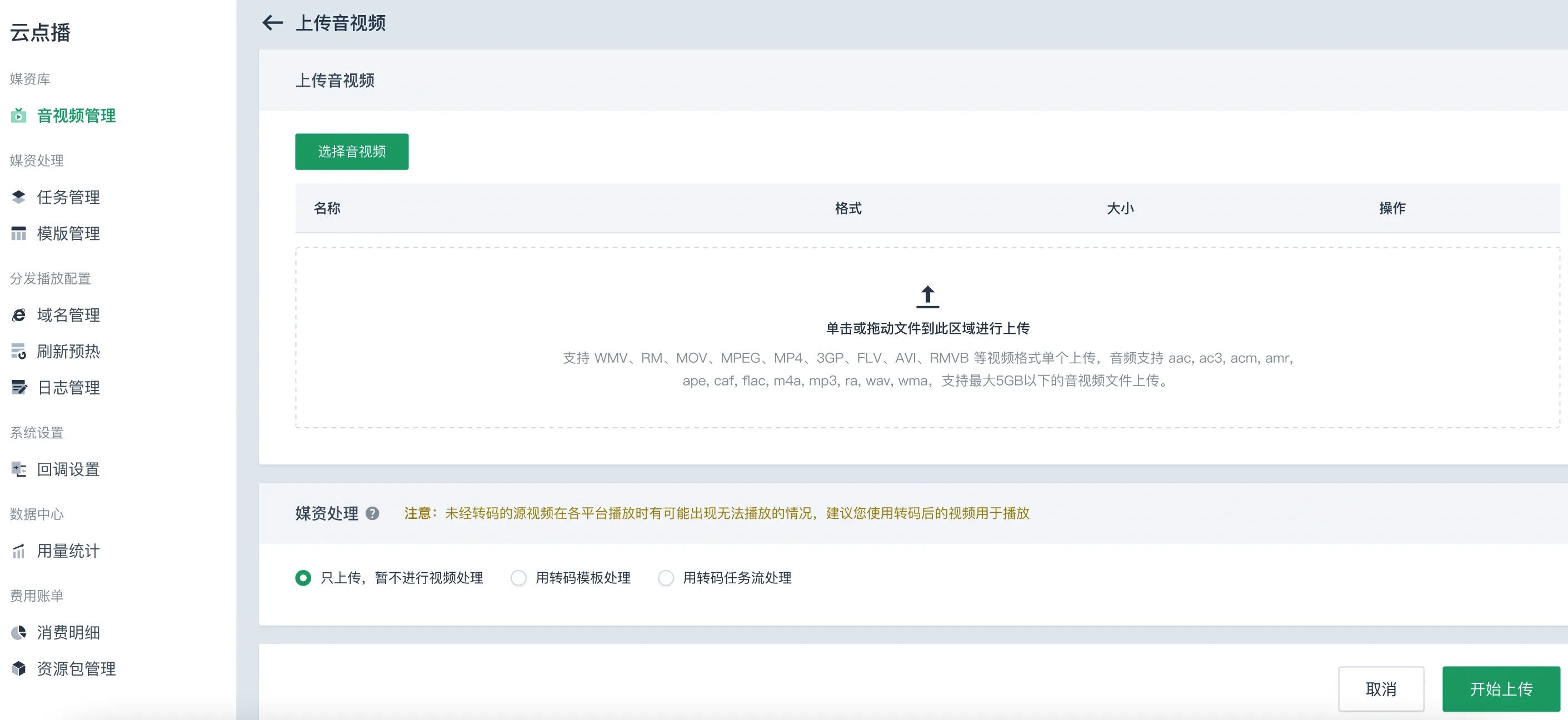Click the 消费明细 pie chart icon
The height and width of the screenshot is (720, 1568).
[19, 632]
